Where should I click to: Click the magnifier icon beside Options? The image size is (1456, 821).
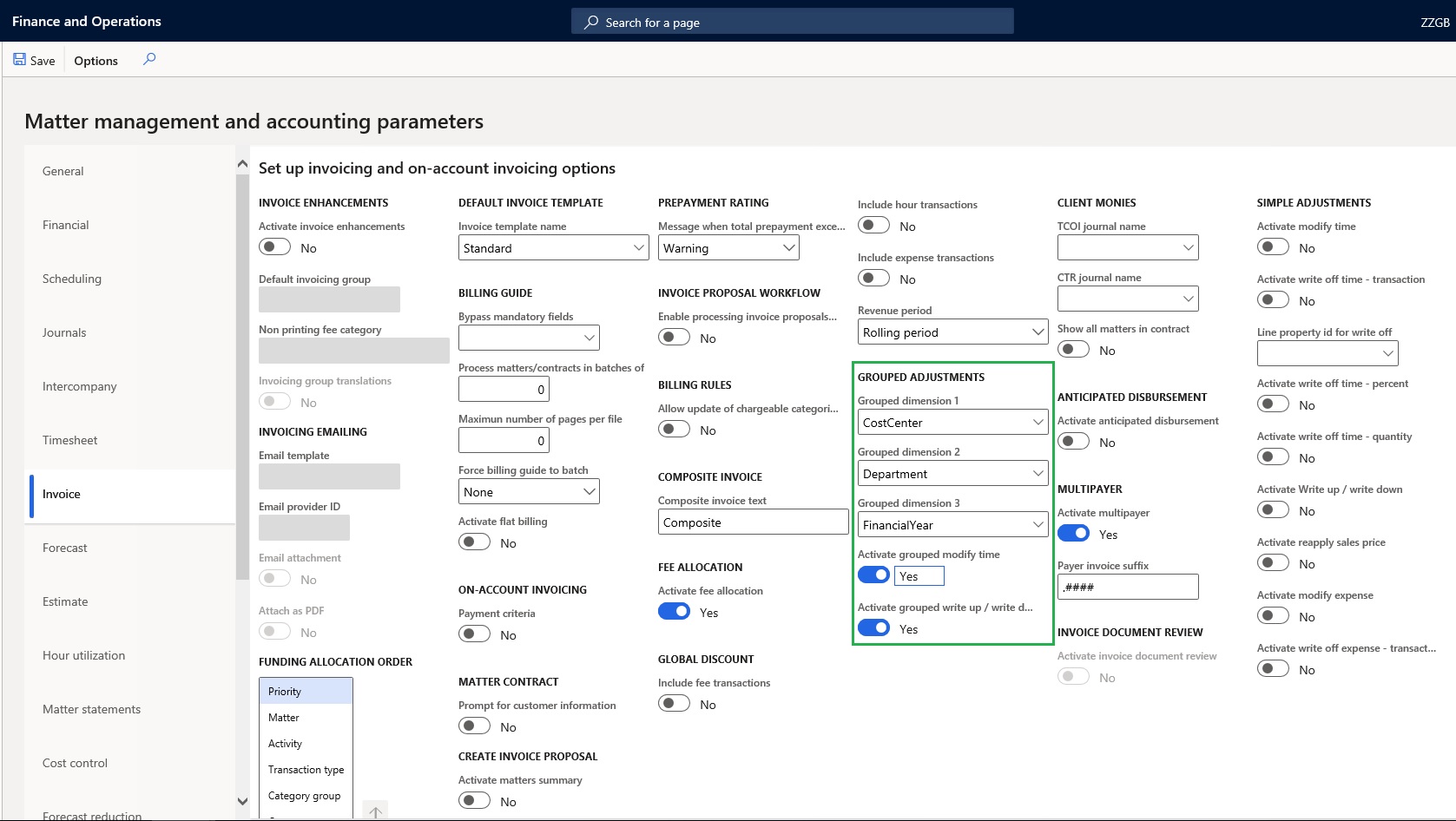pos(149,59)
